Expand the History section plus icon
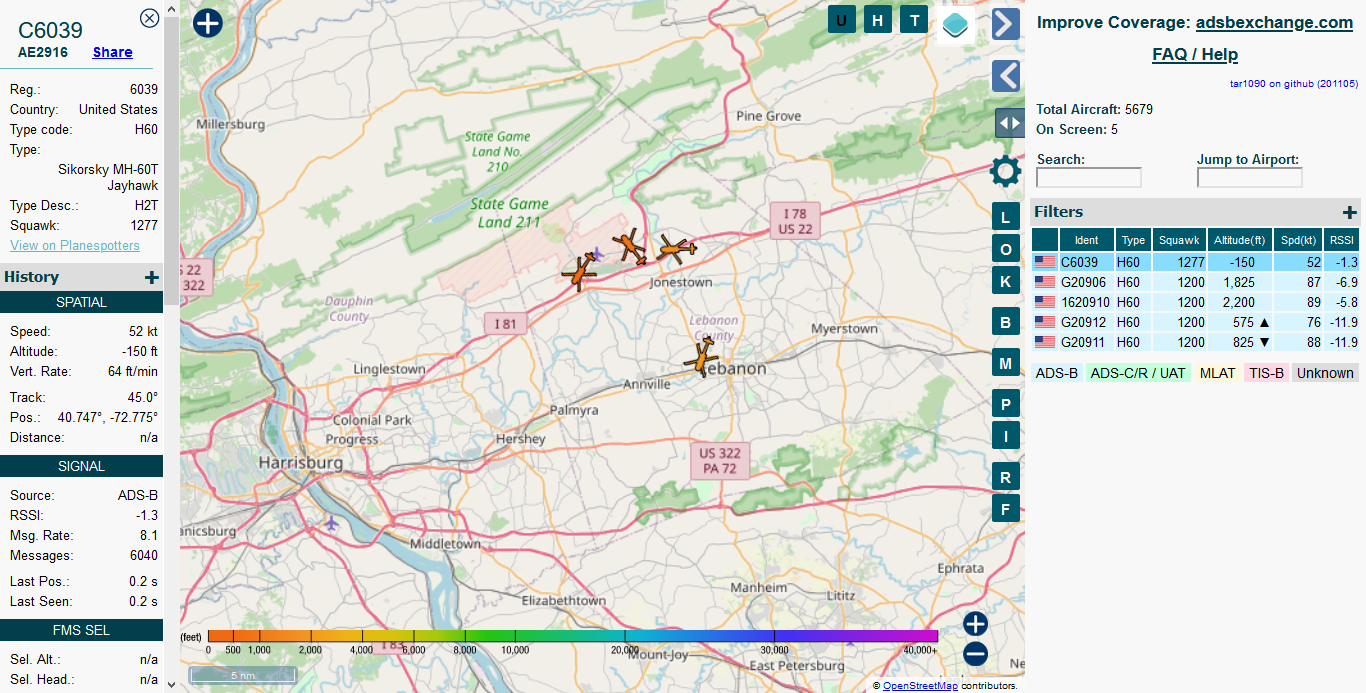This screenshot has width=1366, height=693. (152, 277)
